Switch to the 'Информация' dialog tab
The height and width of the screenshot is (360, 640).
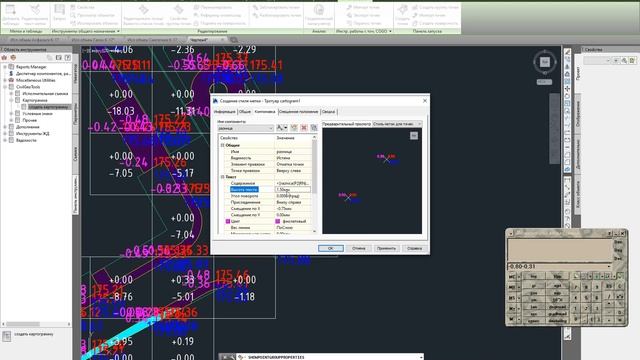(x=225, y=111)
